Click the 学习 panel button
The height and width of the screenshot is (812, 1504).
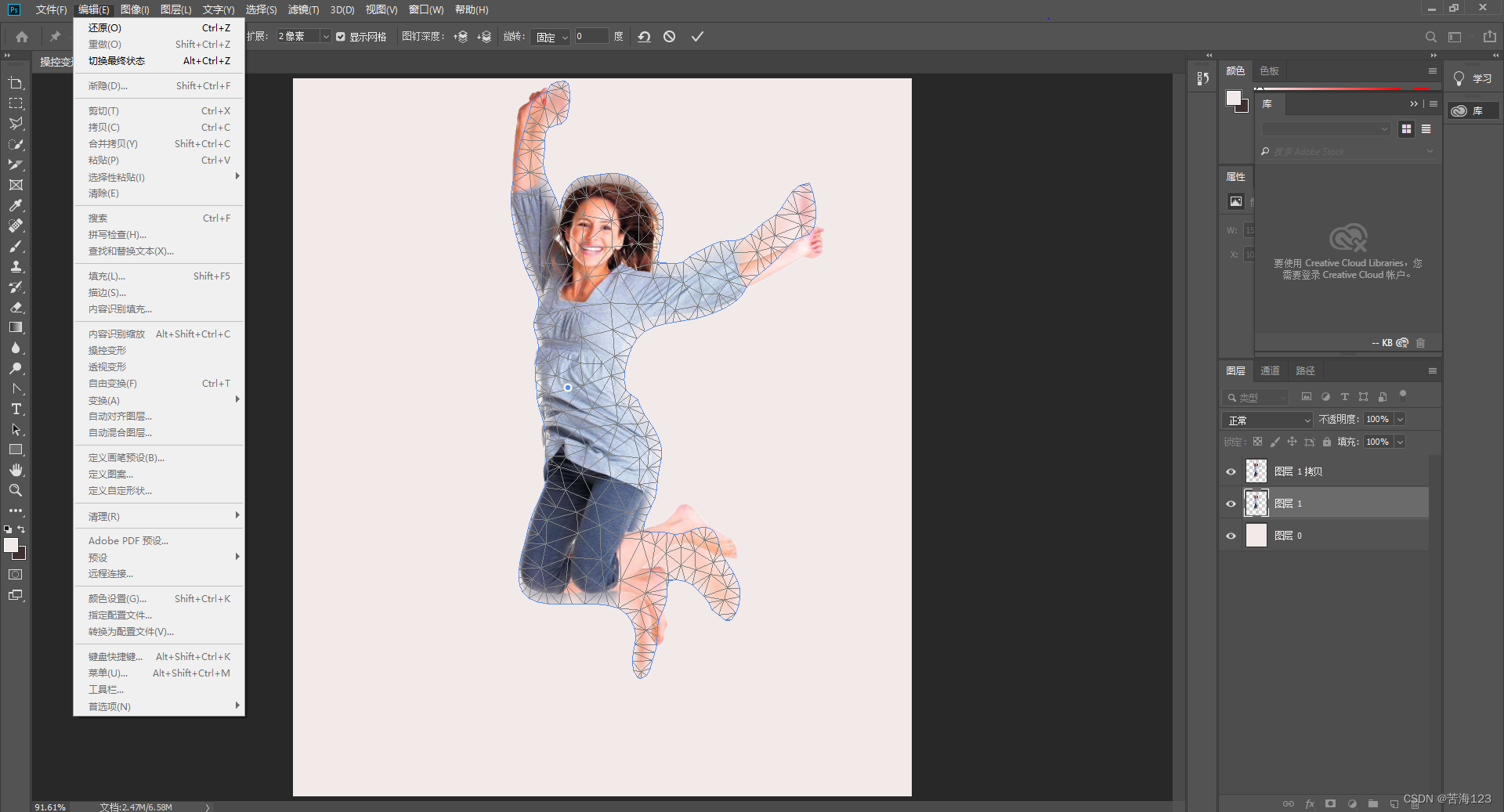(1473, 78)
